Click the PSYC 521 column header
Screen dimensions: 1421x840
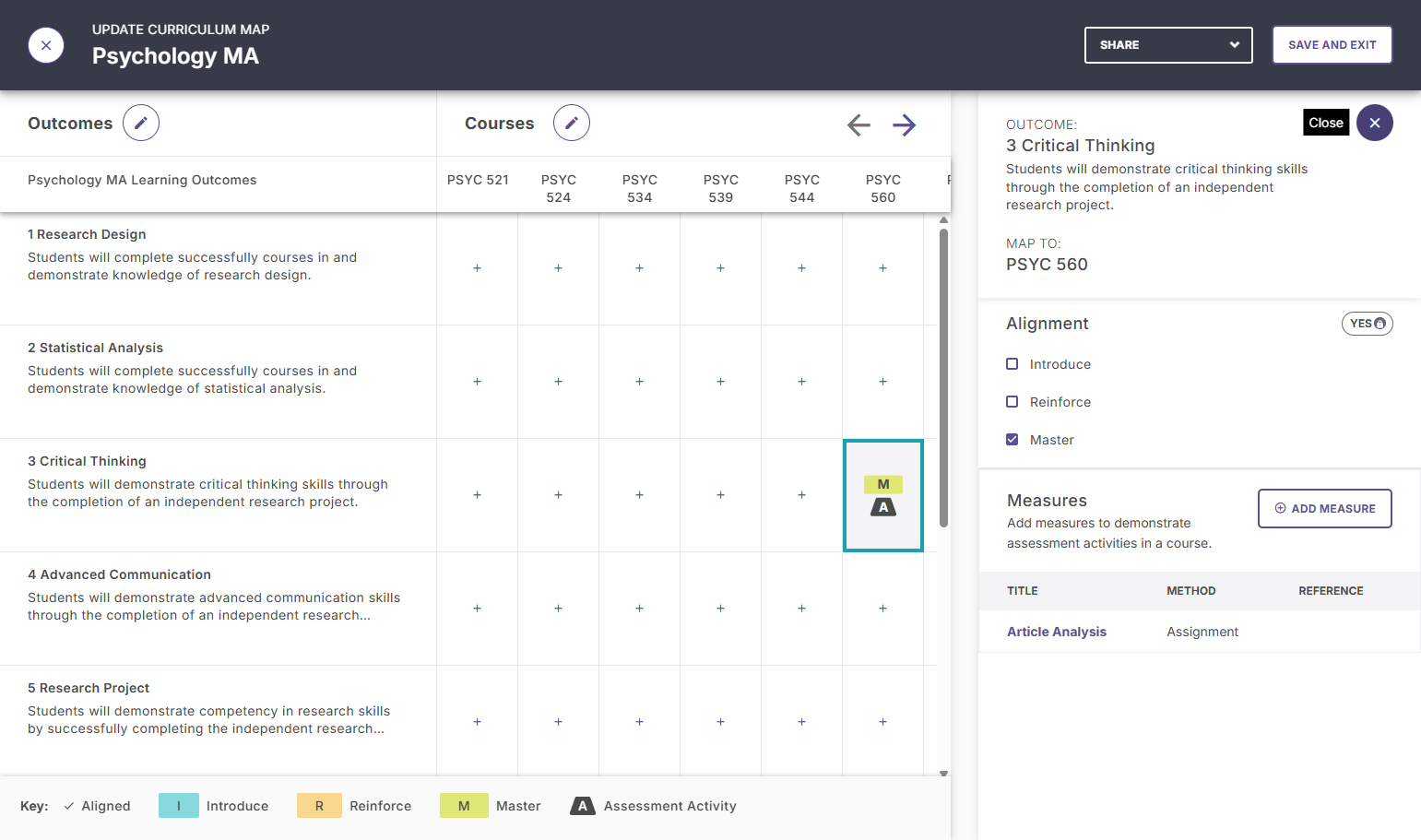(x=478, y=180)
